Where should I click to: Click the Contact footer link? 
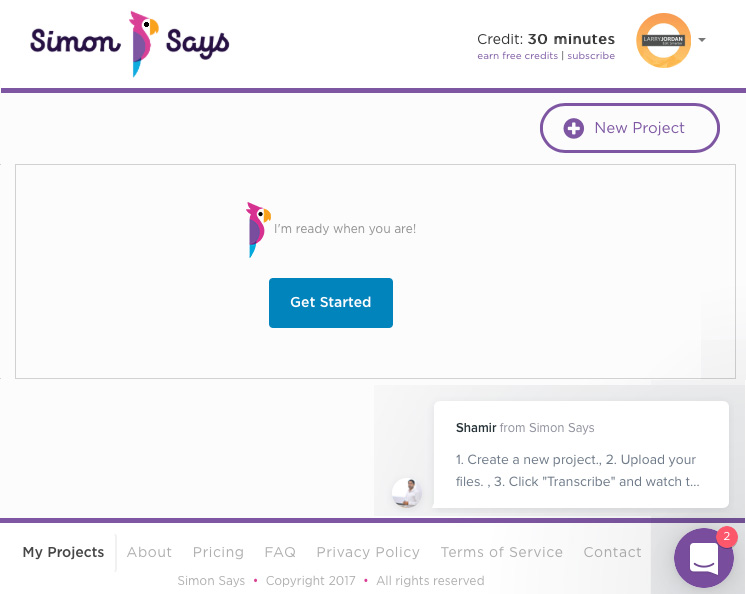tap(612, 552)
